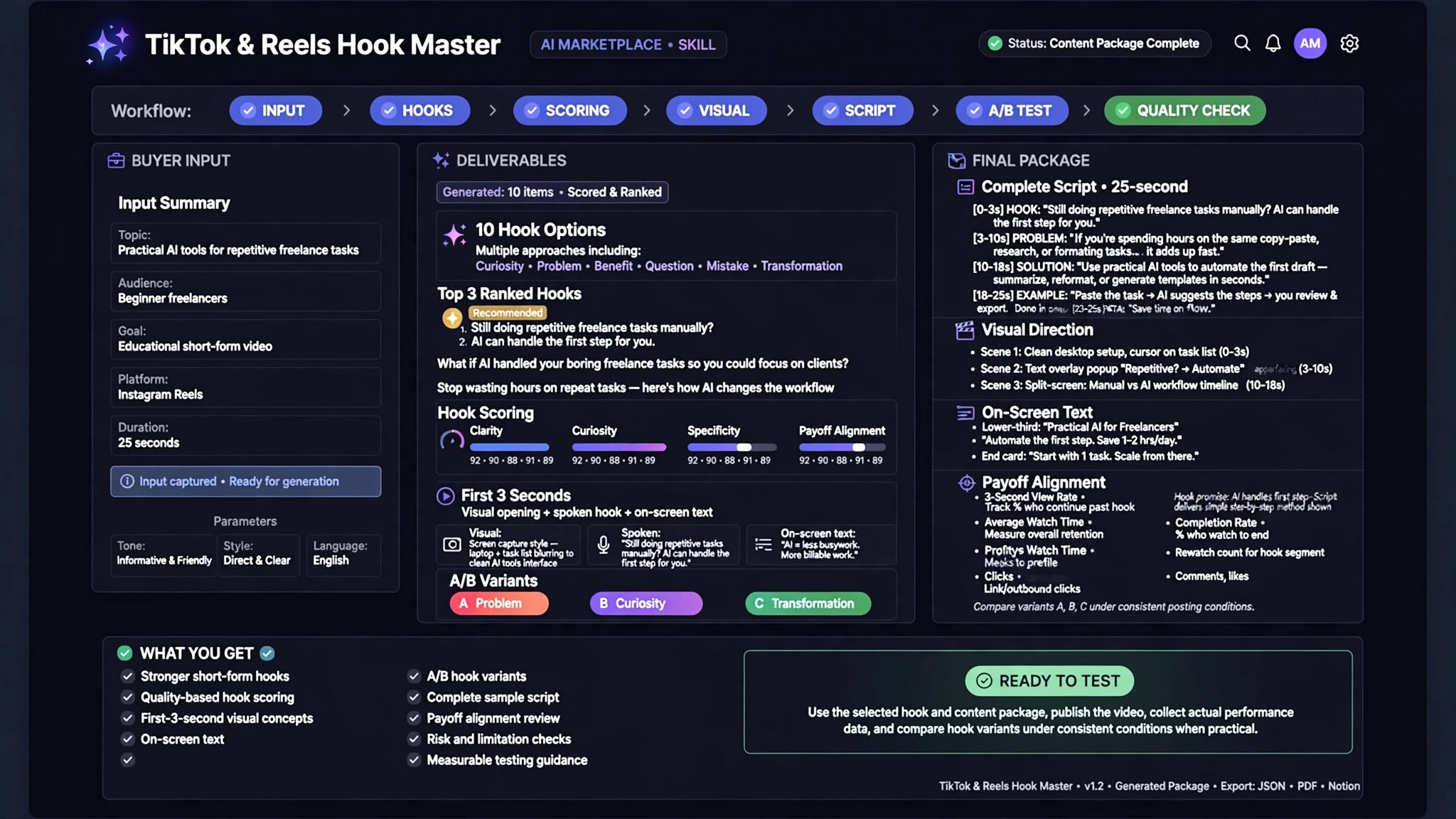This screenshot has height=819, width=1456.
Task: Click the Benefit hook approach link
Action: point(614,266)
